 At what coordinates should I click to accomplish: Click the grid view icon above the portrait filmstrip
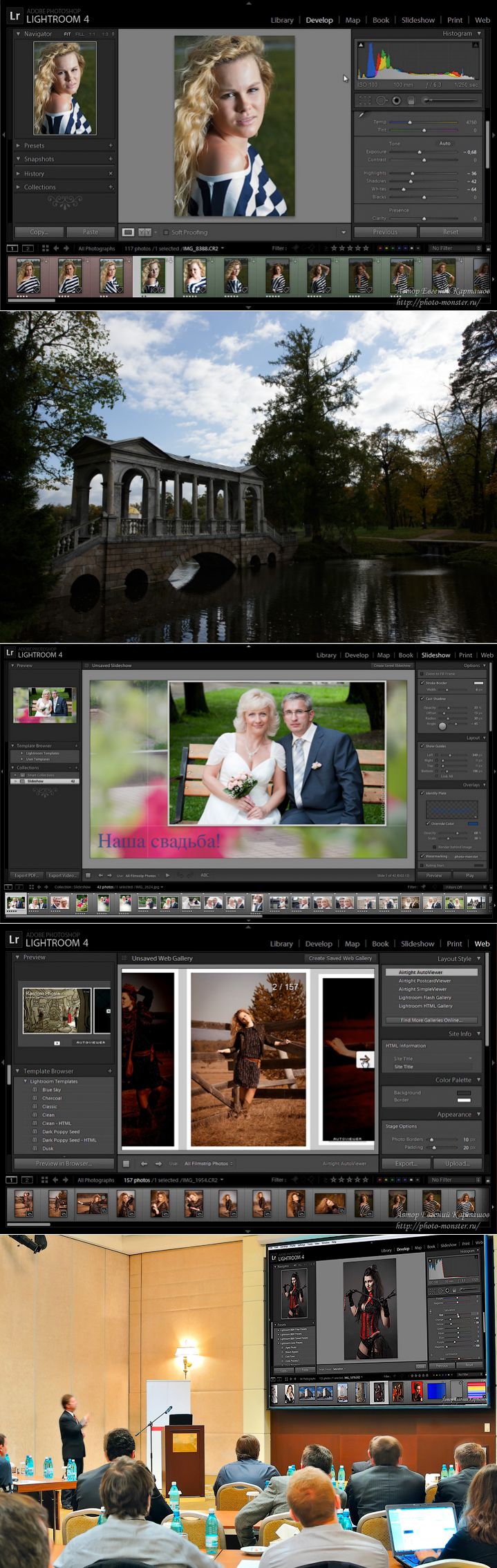coord(46,248)
